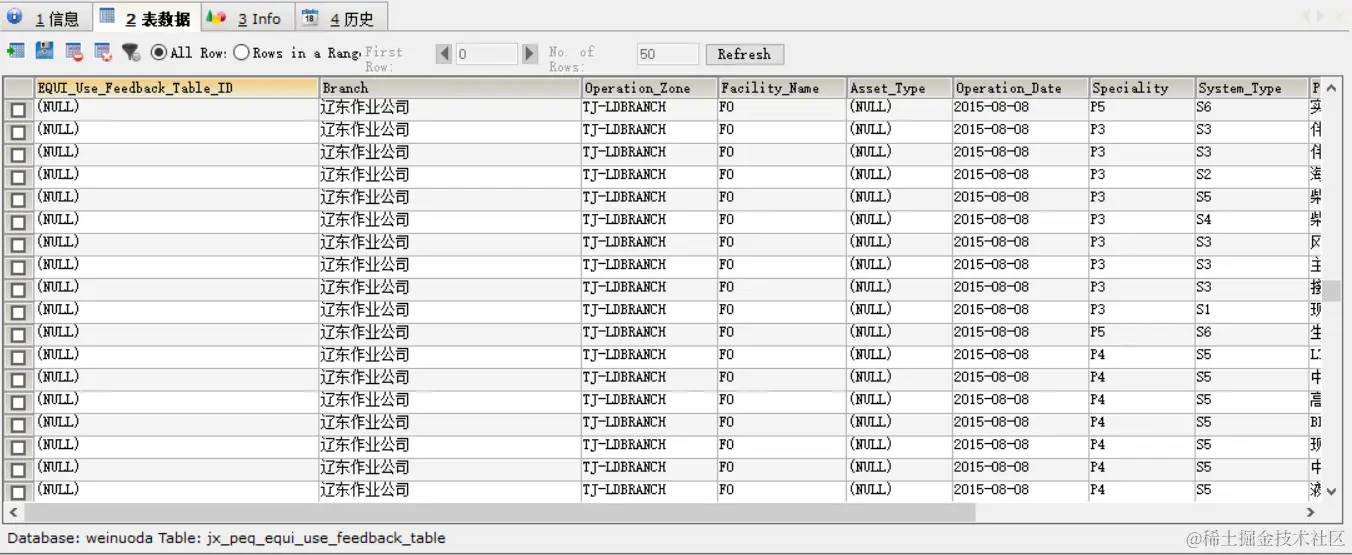This screenshot has height=555, width=1352.
Task: Click the S4 System_Type cell
Action: click(x=1251, y=220)
